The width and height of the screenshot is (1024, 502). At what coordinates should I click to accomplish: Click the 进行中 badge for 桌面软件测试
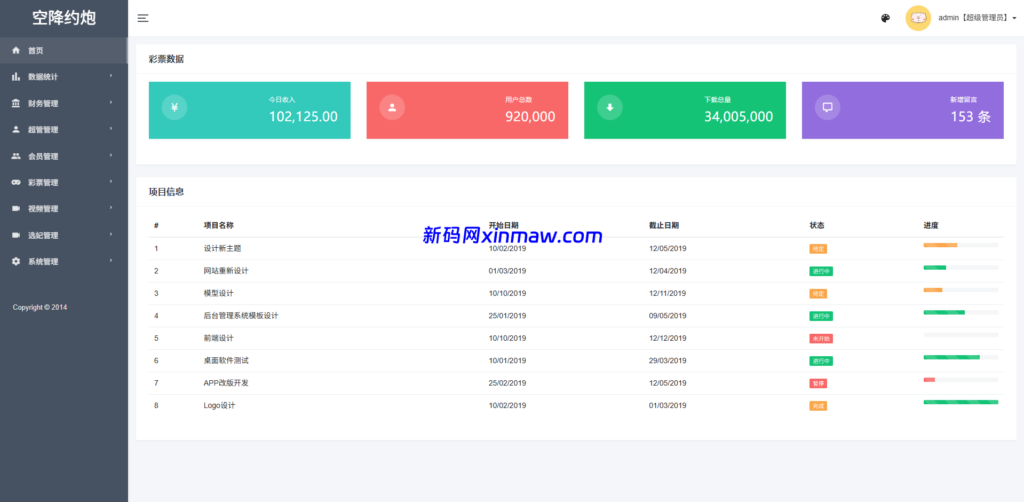coord(821,361)
